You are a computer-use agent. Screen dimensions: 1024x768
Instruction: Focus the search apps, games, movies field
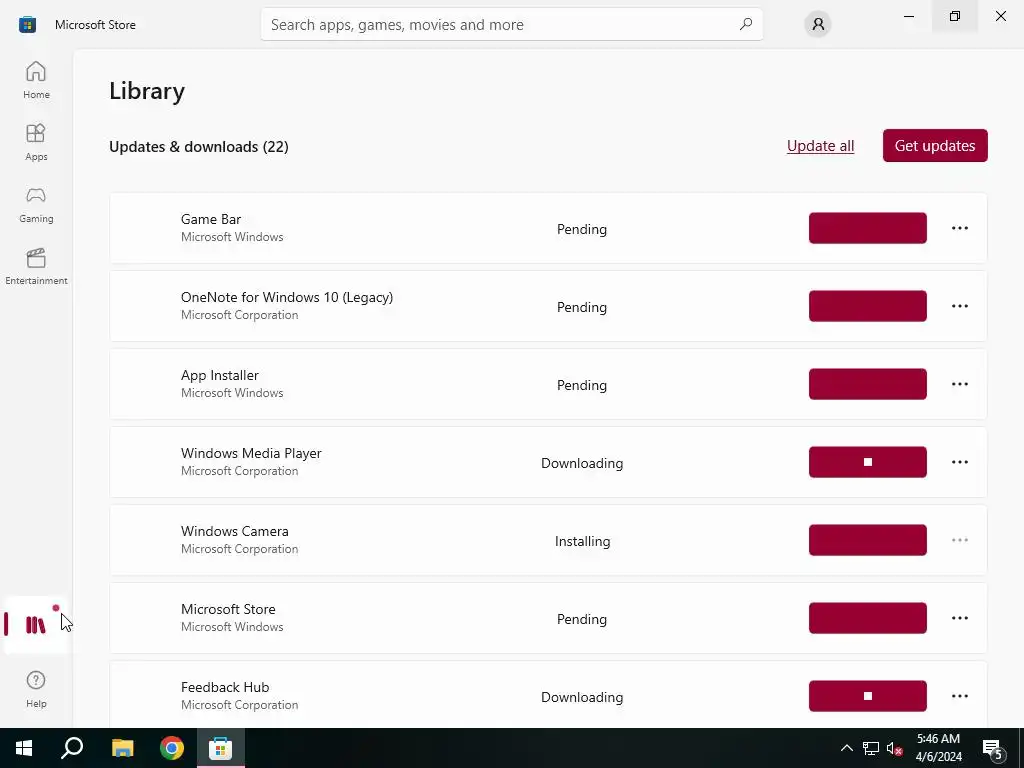coord(511,24)
